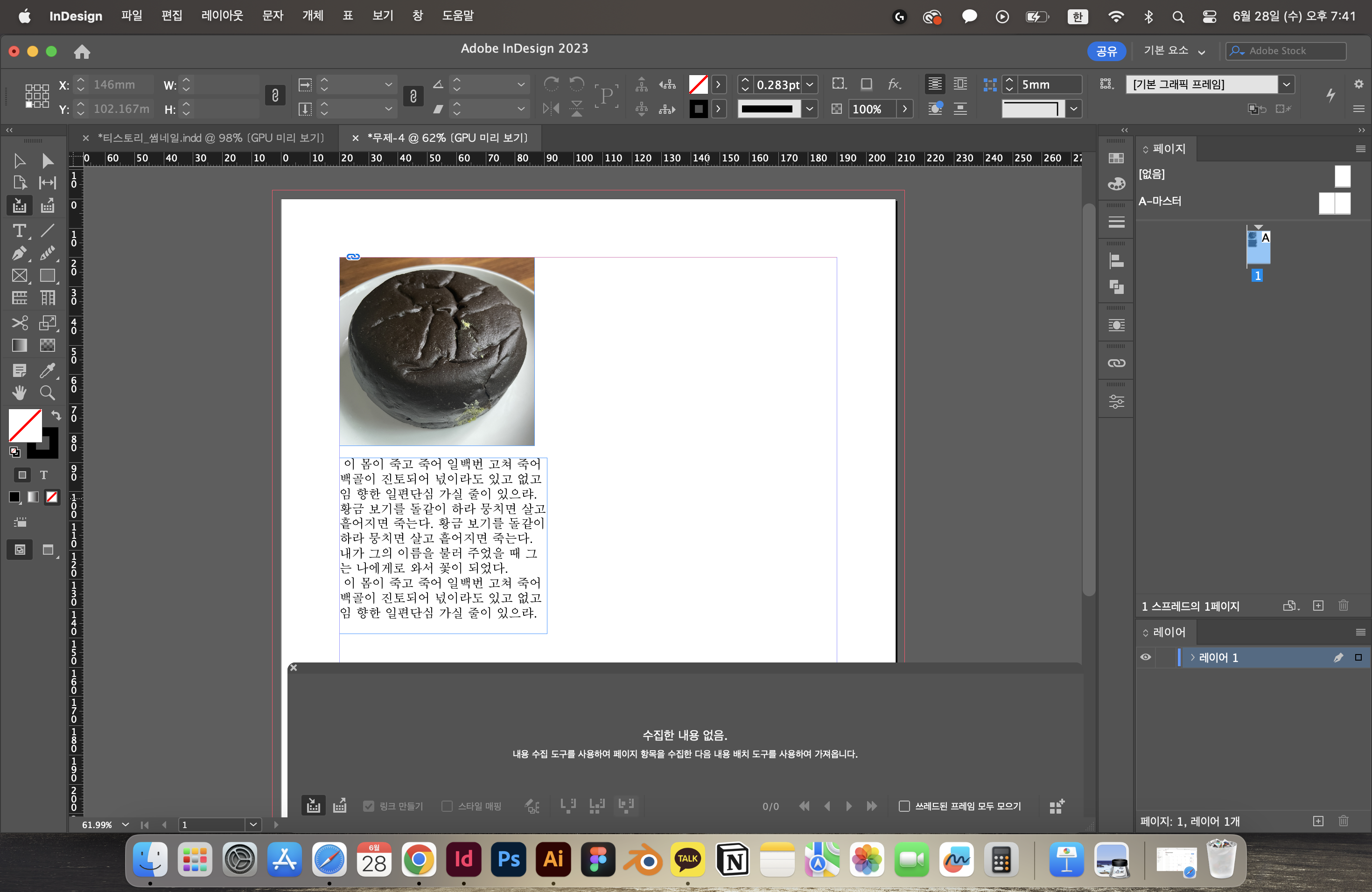This screenshot has height=892, width=1372.
Task: Select the Gradient Swatch tool
Action: 19,345
